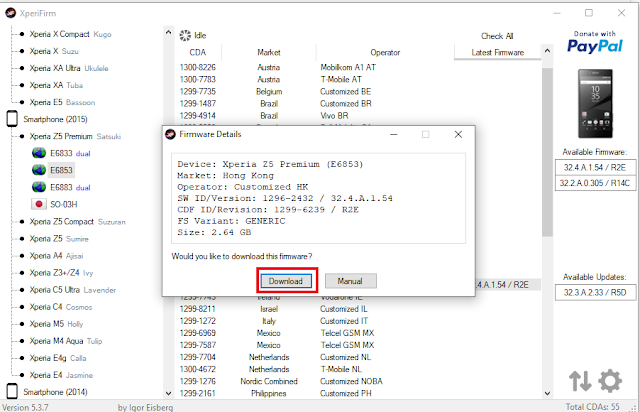Viewport: 640px width, 412px height.
Task: Select the 1300-8226 Mobilkom A1 AT row
Action: pyautogui.click(x=358, y=67)
